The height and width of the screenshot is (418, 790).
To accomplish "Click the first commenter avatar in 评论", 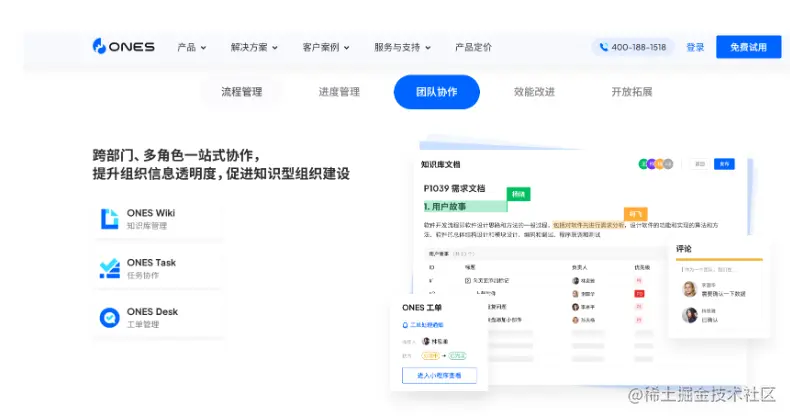I will pos(689,289).
